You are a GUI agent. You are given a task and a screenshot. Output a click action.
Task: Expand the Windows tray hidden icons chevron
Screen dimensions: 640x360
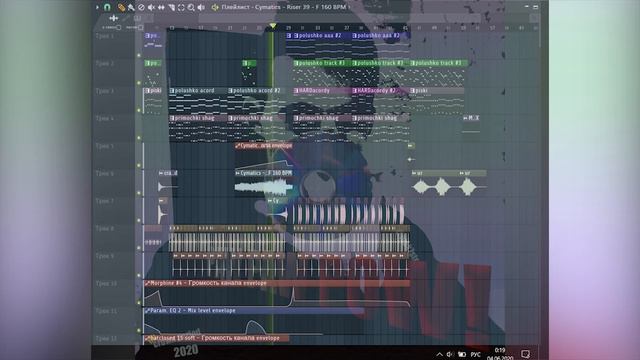point(439,354)
